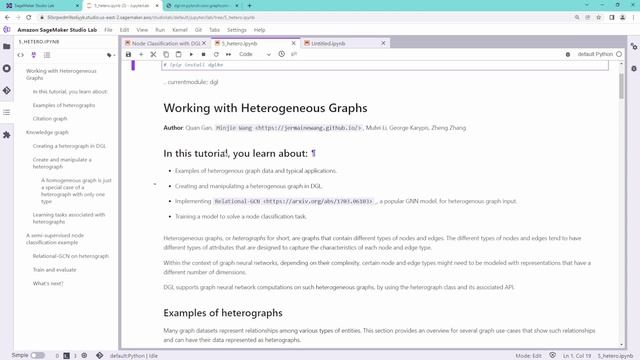The width and height of the screenshot is (640, 360).
Task: Click the git status icon in status bar
Action: 100,356
